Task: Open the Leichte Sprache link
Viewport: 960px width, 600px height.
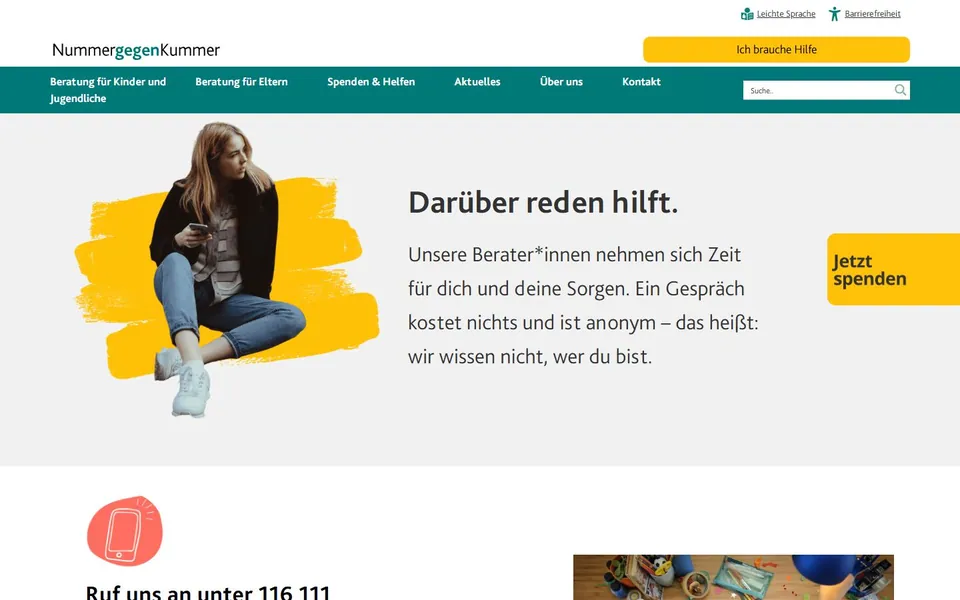Action: tap(786, 14)
